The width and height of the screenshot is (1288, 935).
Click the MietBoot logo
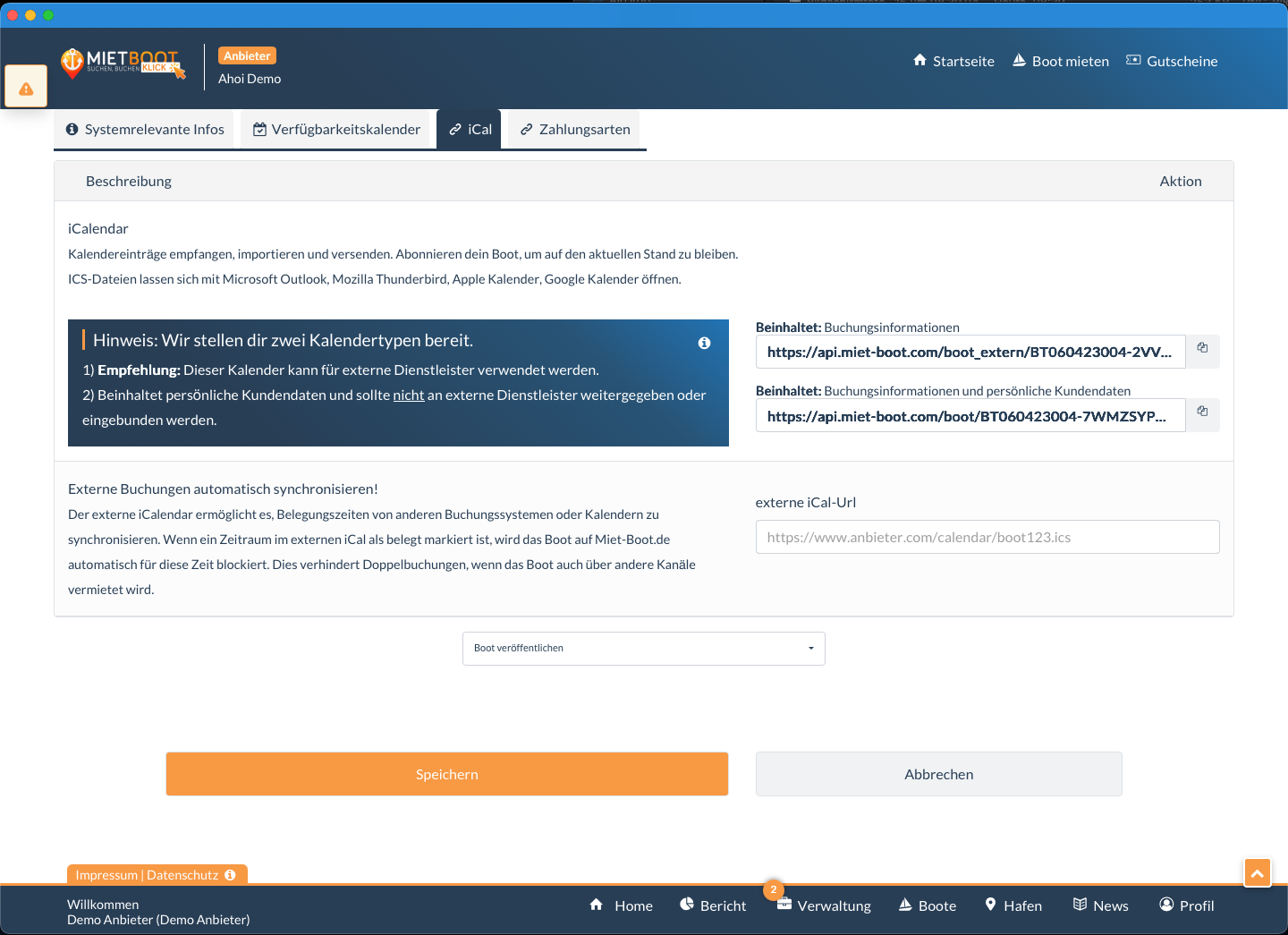pyautogui.click(x=123, y=63)
